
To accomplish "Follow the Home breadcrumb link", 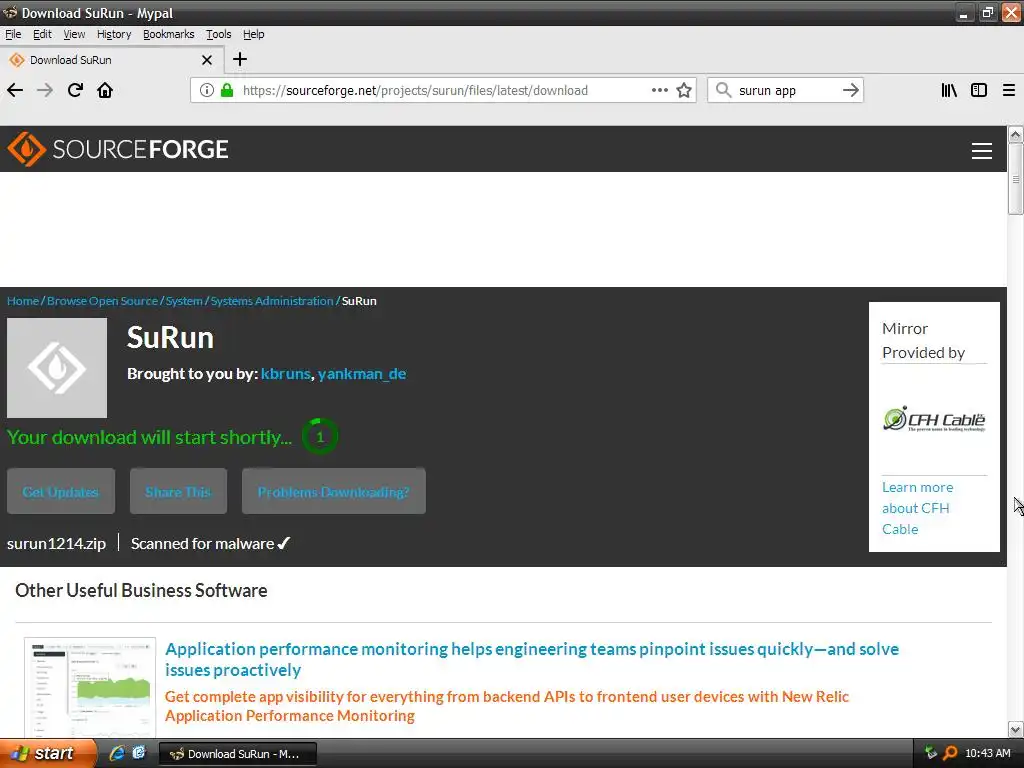I will point(23,301).
